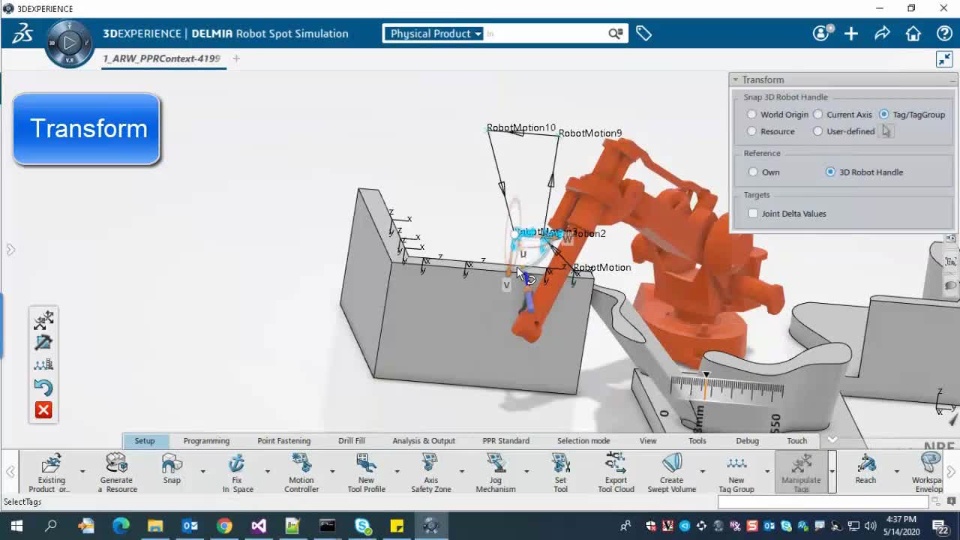Select Tag/TagGroup radio button
The width and height of the screenshot is (960, 540).
coord(884,114)
